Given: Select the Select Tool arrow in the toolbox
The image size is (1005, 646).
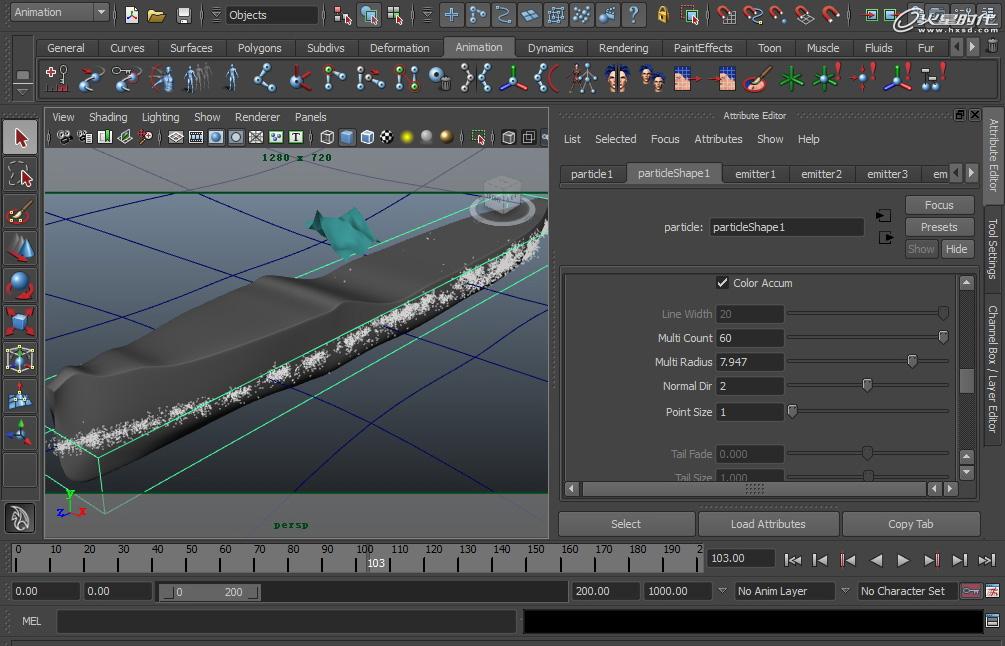Looking at the screenshot, I should pos(19,137).
